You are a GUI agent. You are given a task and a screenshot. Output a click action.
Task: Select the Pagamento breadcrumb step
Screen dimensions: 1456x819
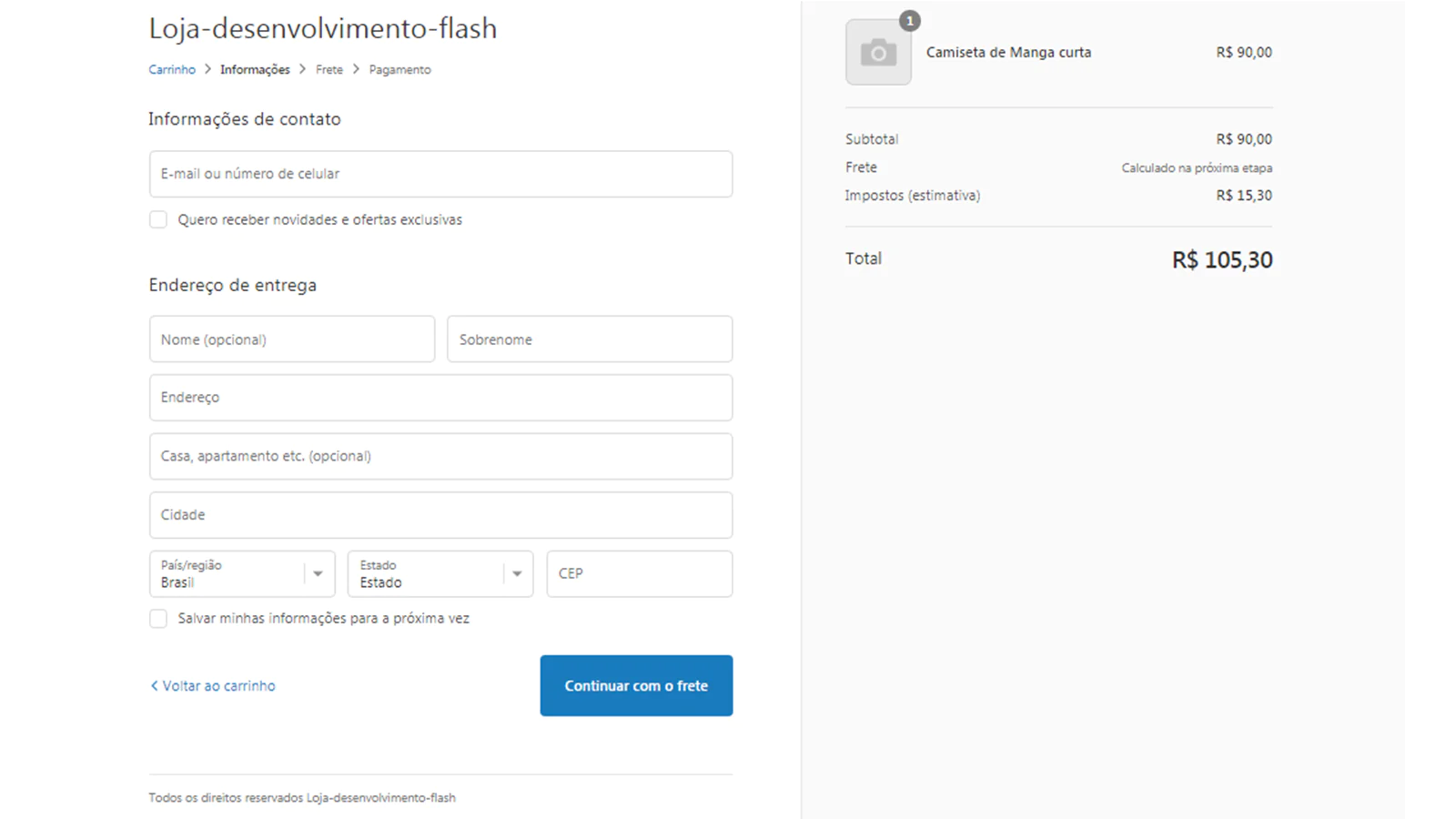(x=400, y=70)
